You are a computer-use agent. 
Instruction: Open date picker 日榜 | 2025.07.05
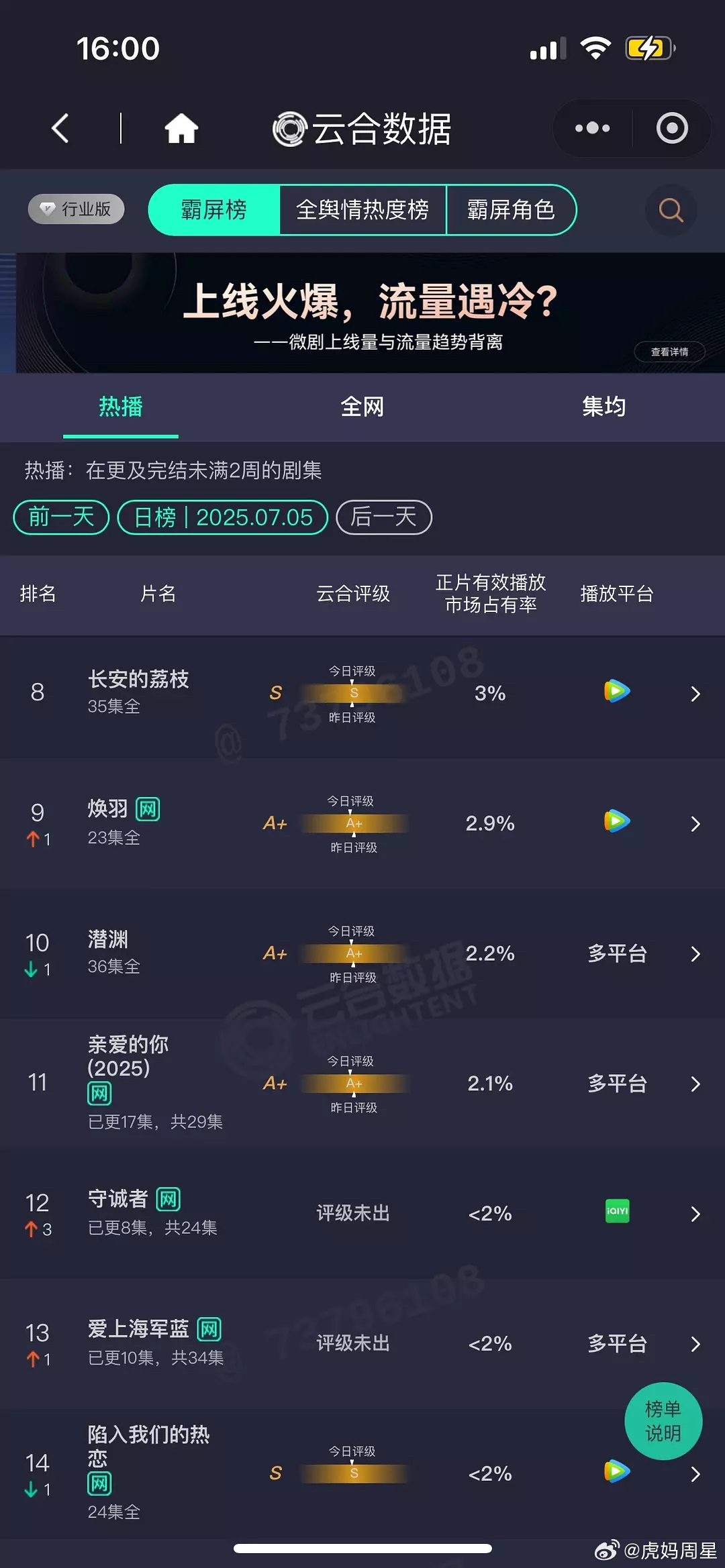click(x=223, y=517)
